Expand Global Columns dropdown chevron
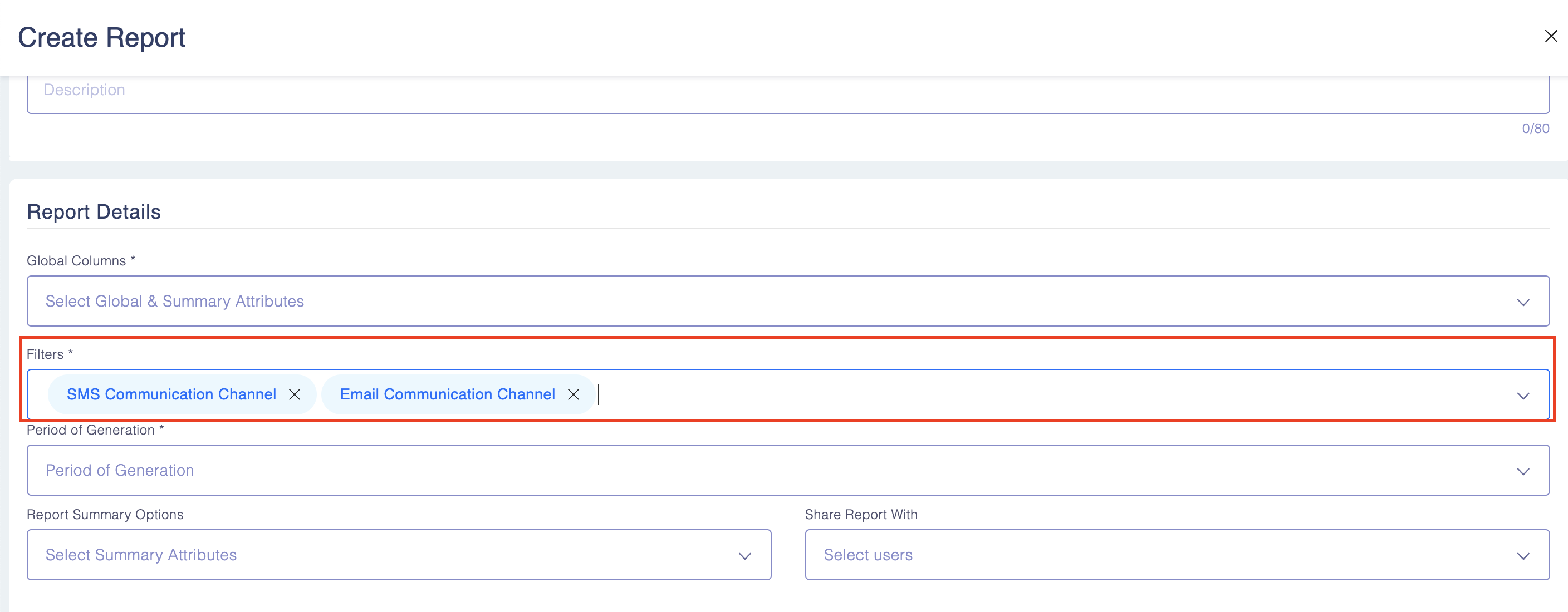This screenshot has width=1568, height=612. (x=1523, y=302)
